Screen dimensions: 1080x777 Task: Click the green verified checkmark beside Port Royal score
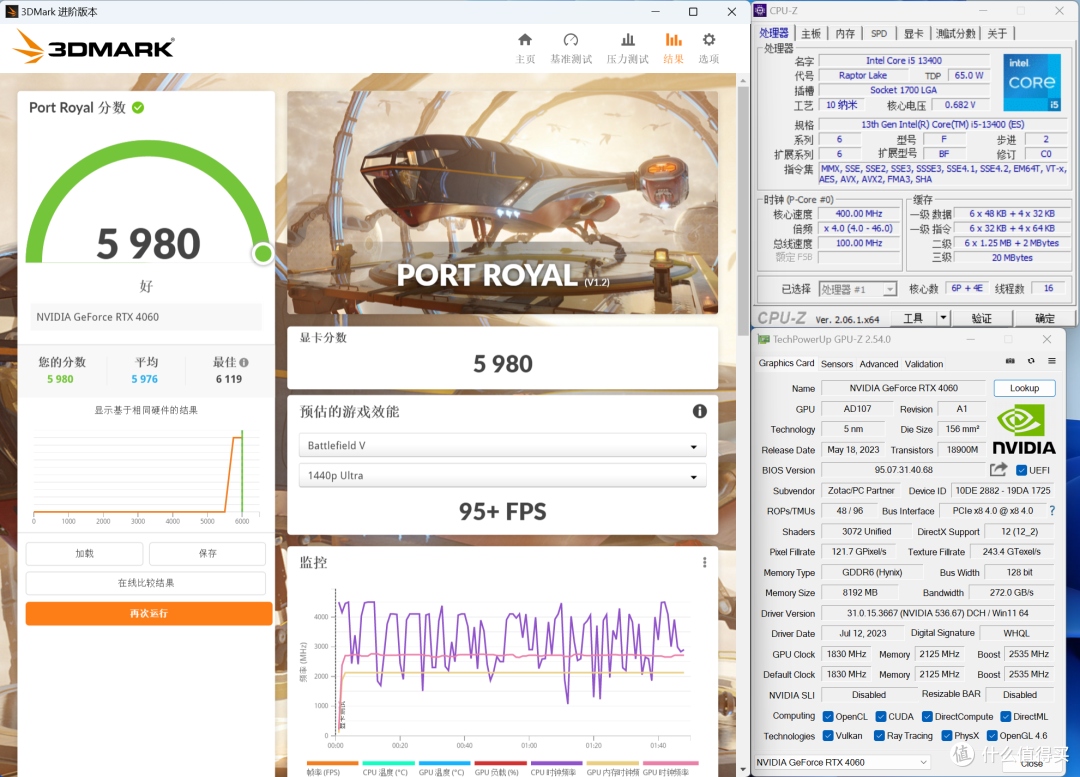coord(138,107)
